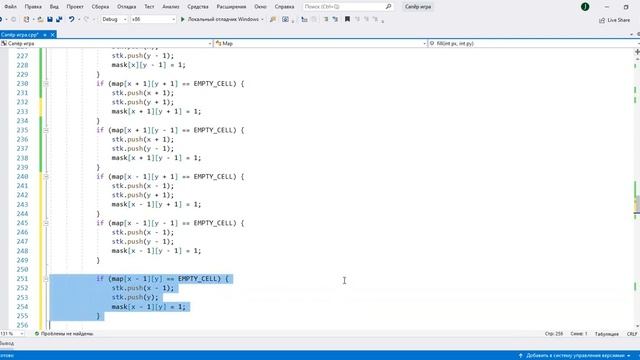Click the Open File folder icon

40,19
